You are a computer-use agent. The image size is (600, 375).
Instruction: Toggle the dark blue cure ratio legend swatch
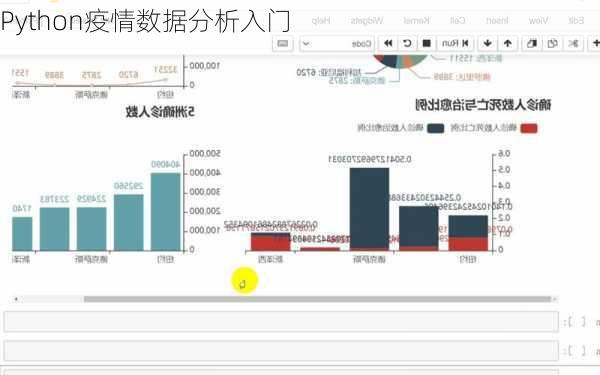point(436,128)
